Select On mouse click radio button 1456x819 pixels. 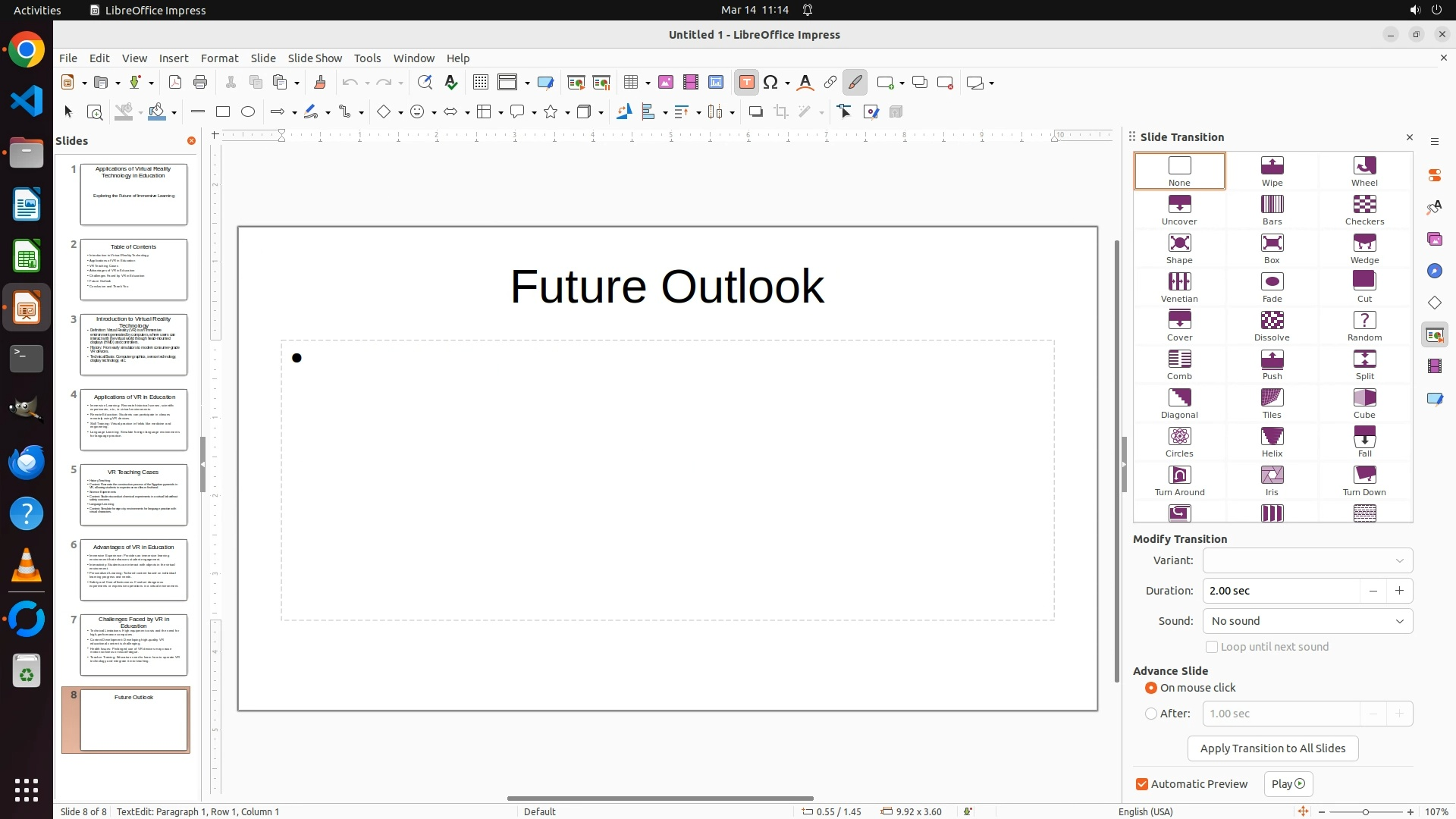click(x=1151, y=688)
